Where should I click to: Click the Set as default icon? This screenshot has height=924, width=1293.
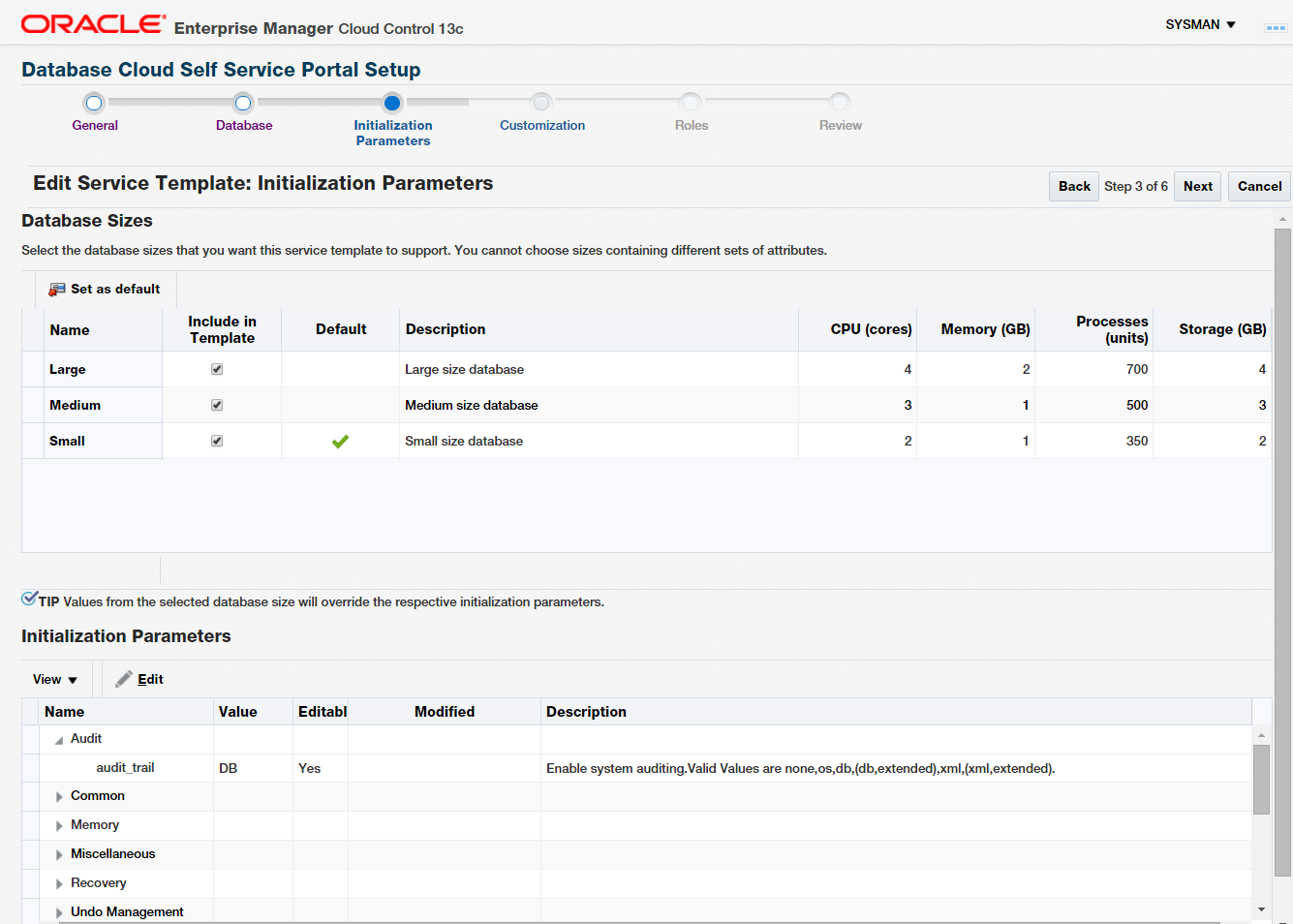[x=57, y=290]
